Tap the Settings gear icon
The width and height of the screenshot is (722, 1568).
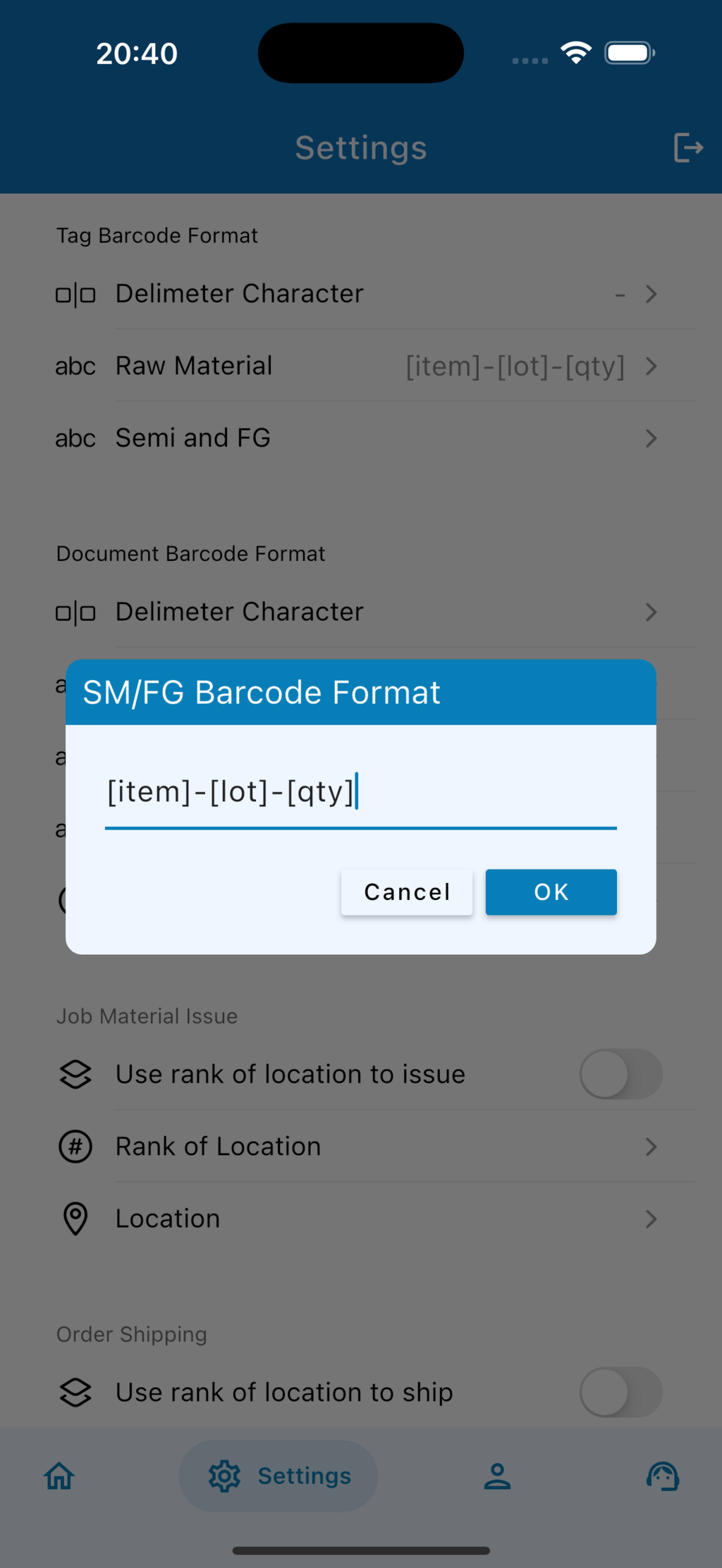coord(224,1476)
